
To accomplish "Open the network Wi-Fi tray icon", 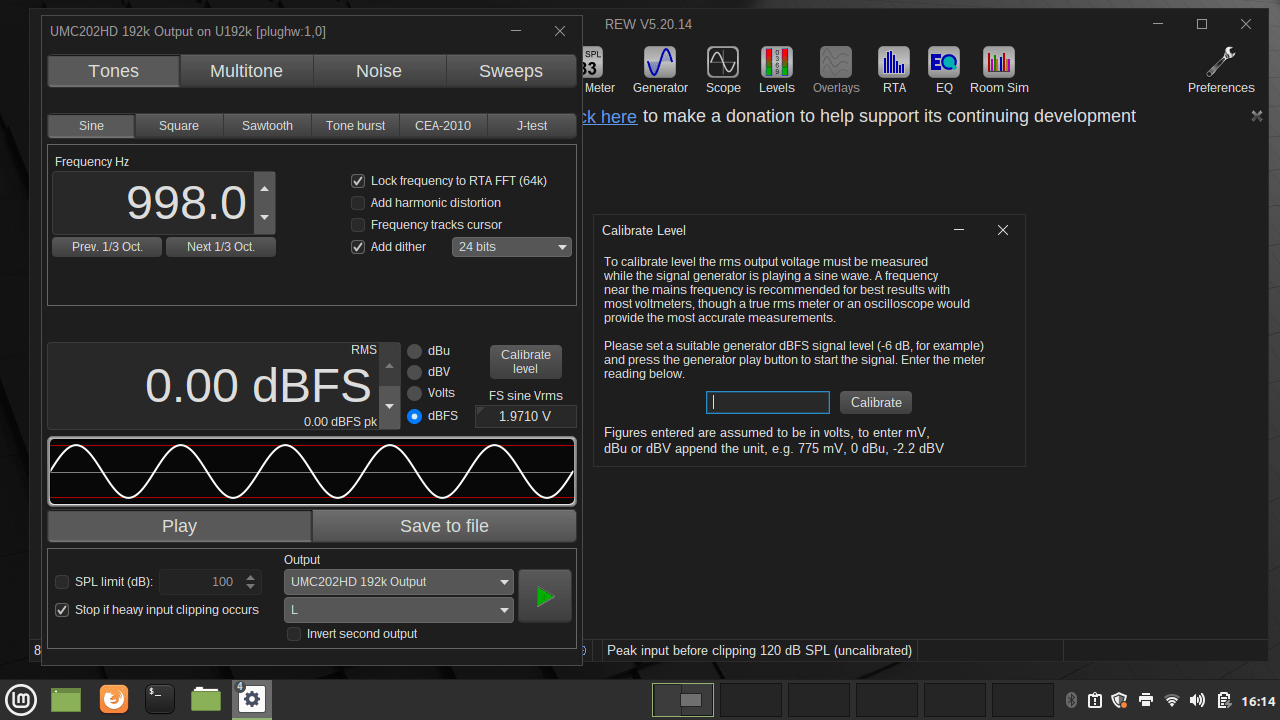I will 1172,700.
